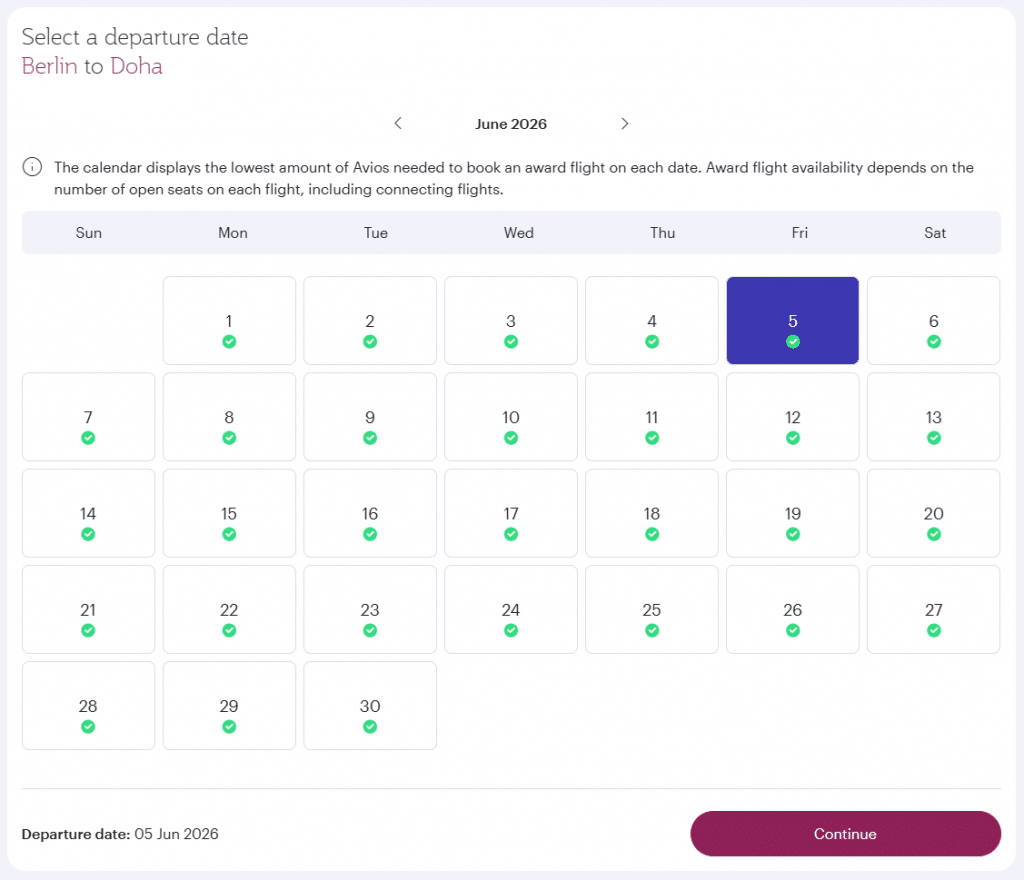
Task: Click the green check icon on June 15
Action: click(x=229, y=534)
